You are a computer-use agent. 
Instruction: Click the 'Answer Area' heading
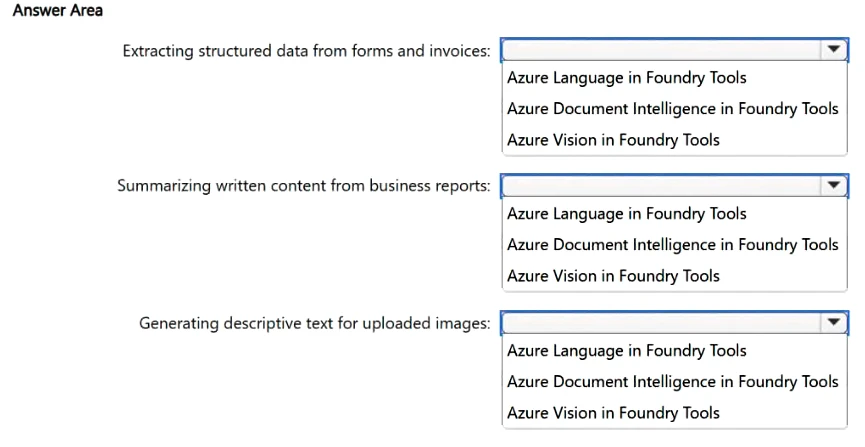tap(57, 10)
